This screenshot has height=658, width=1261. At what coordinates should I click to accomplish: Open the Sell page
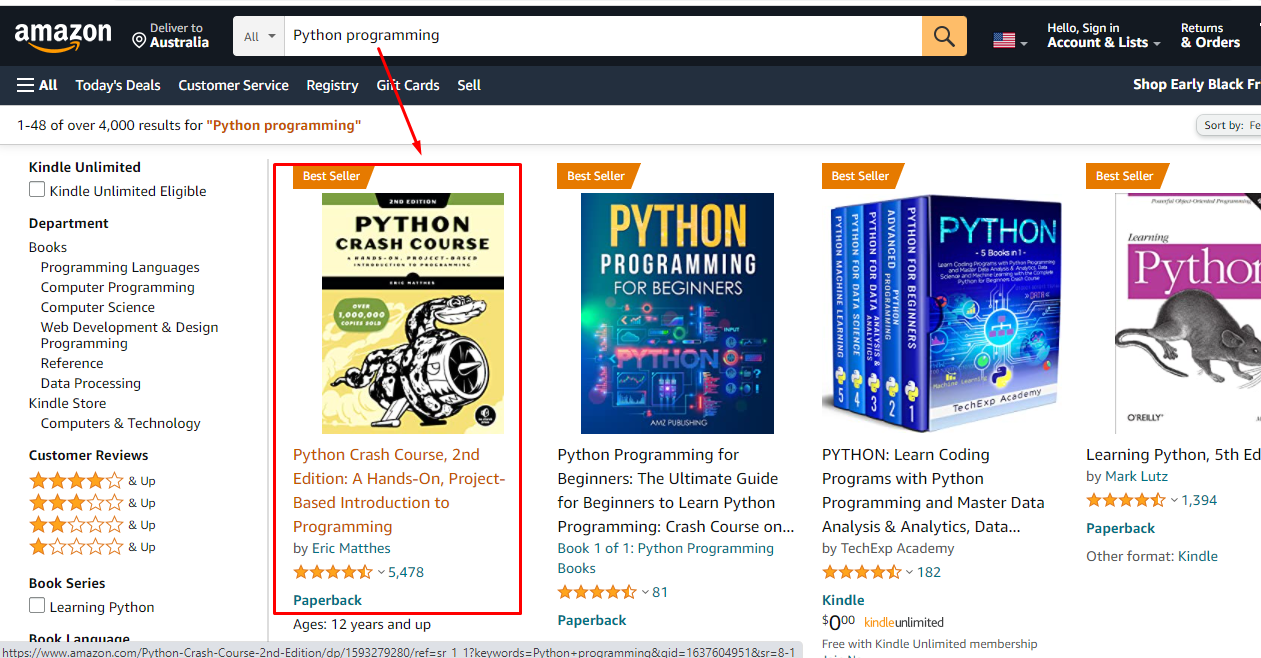tap(469, 85)
